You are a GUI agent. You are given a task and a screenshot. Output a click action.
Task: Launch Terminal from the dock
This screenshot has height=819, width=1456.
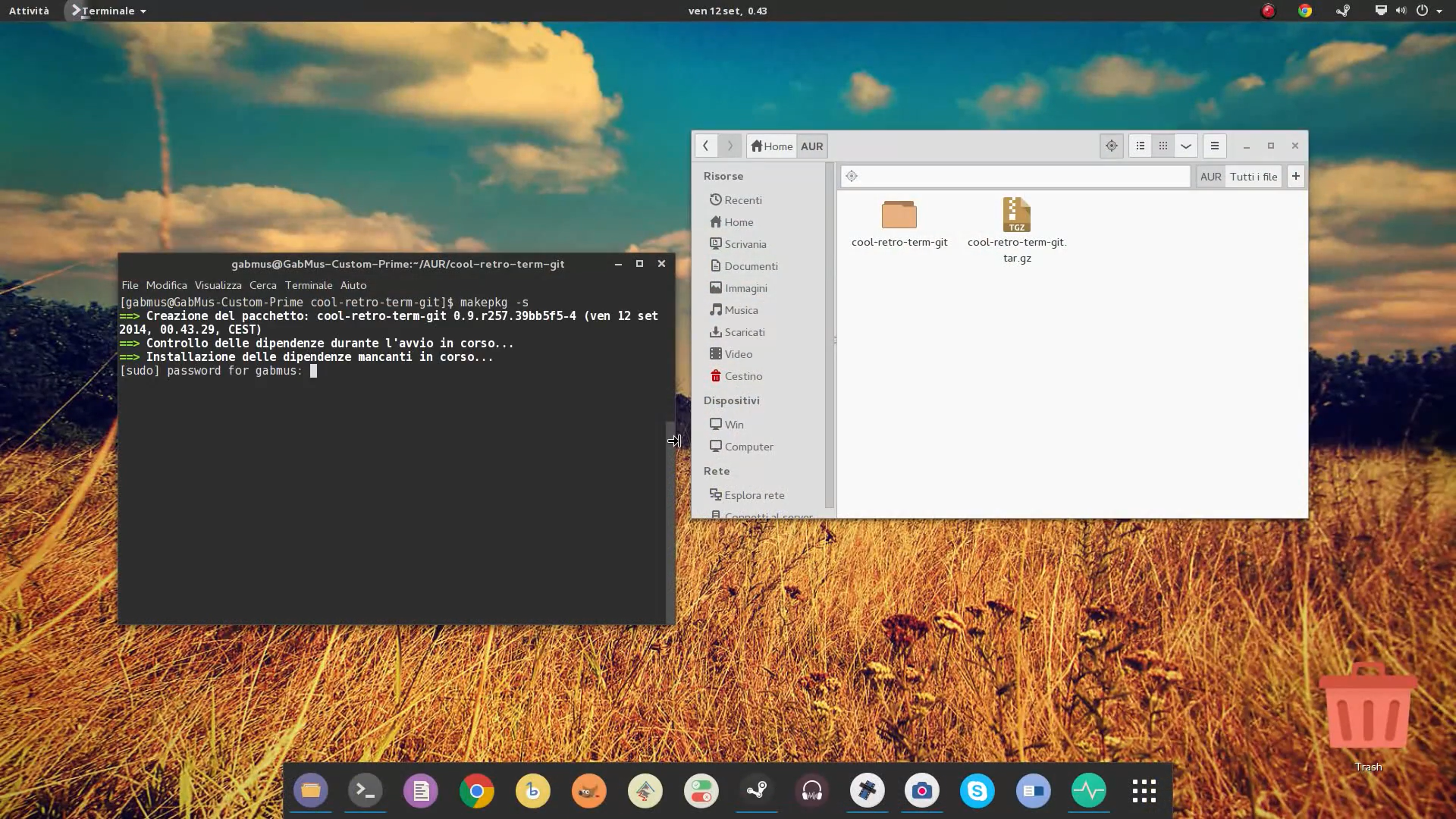(x=366, y=791)
